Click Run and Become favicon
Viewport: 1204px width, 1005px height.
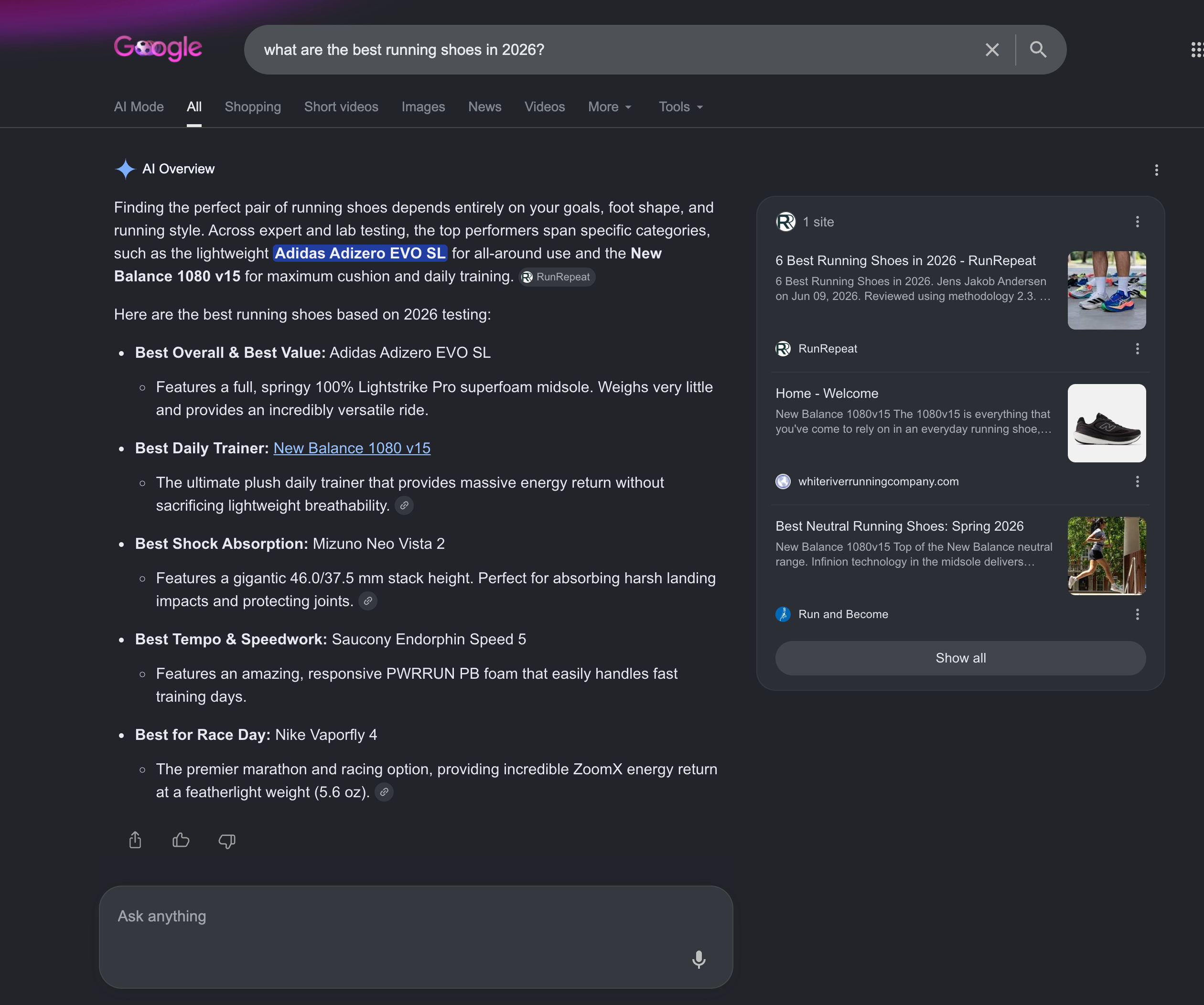pyautogui.click(x=783, y=615)
